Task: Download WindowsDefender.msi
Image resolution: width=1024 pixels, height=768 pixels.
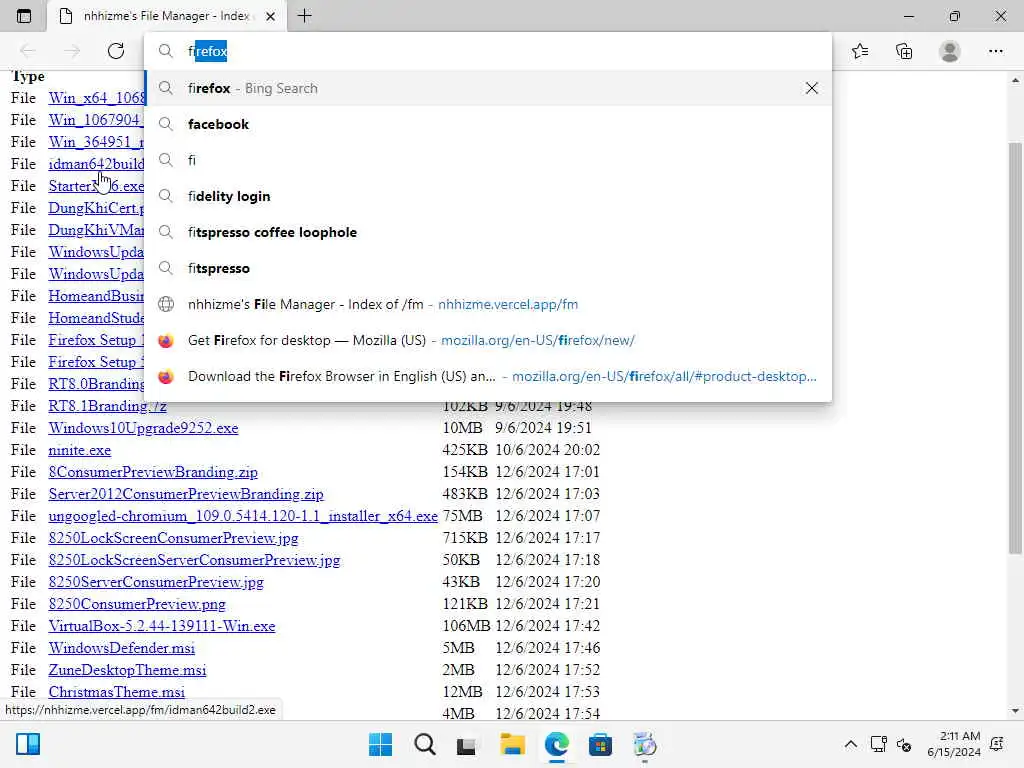Action: coord(121,648)
